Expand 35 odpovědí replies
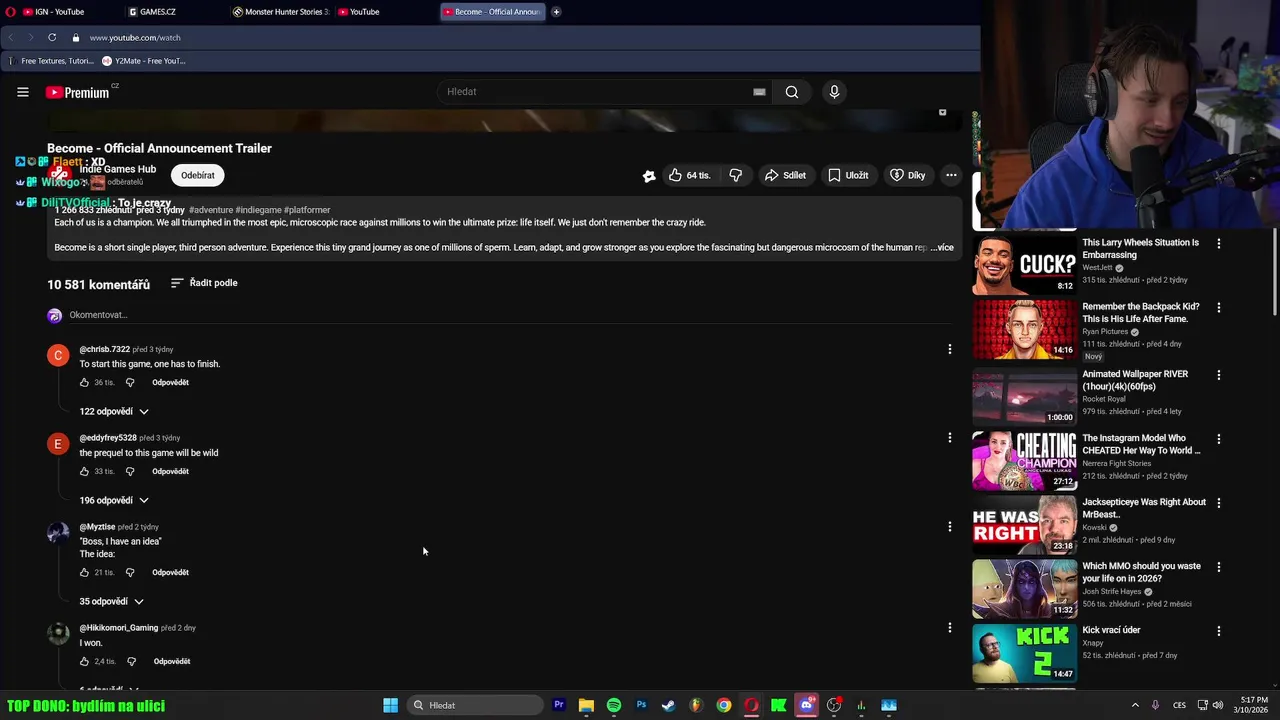The height and width of the screenshot is (720, 1280). pyautogui.click(x=112, y=601)
